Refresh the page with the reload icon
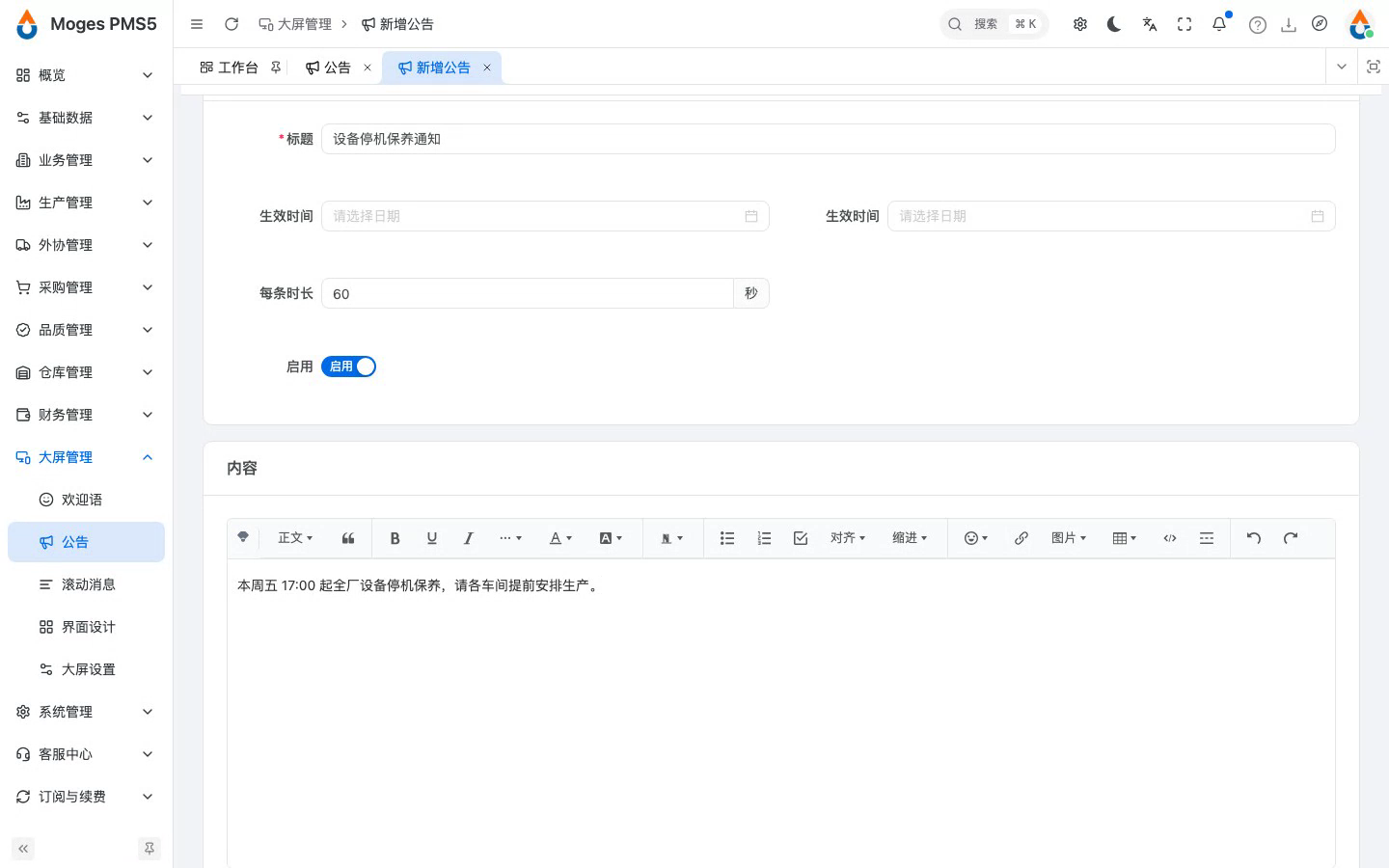 [231, 24]
